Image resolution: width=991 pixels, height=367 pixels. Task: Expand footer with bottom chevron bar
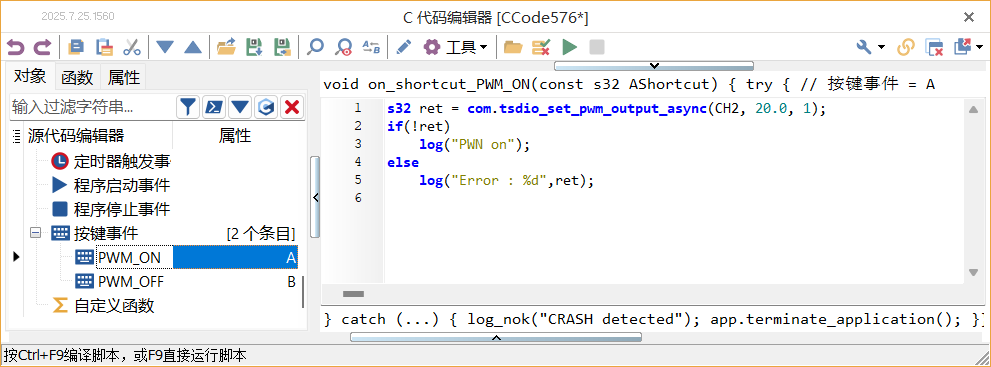(x=496, y=337)
